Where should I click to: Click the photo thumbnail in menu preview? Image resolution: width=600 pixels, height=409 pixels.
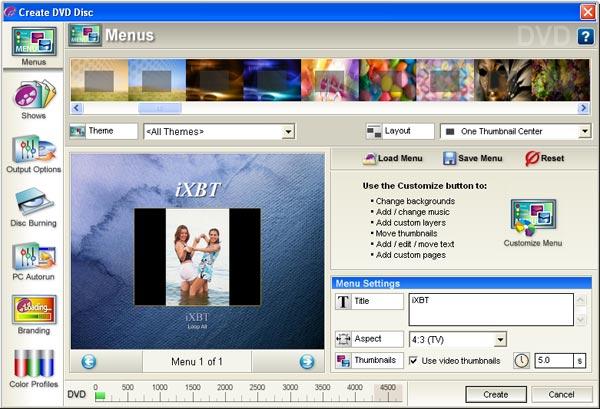[x=197, y=257]
